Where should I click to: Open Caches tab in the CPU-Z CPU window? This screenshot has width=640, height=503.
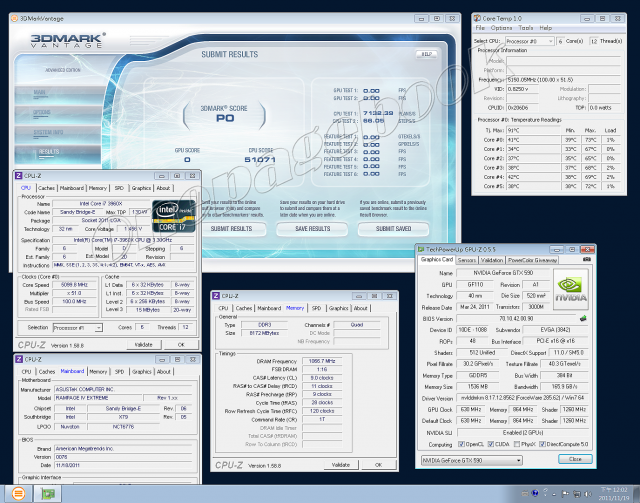[x=47, y=188]
